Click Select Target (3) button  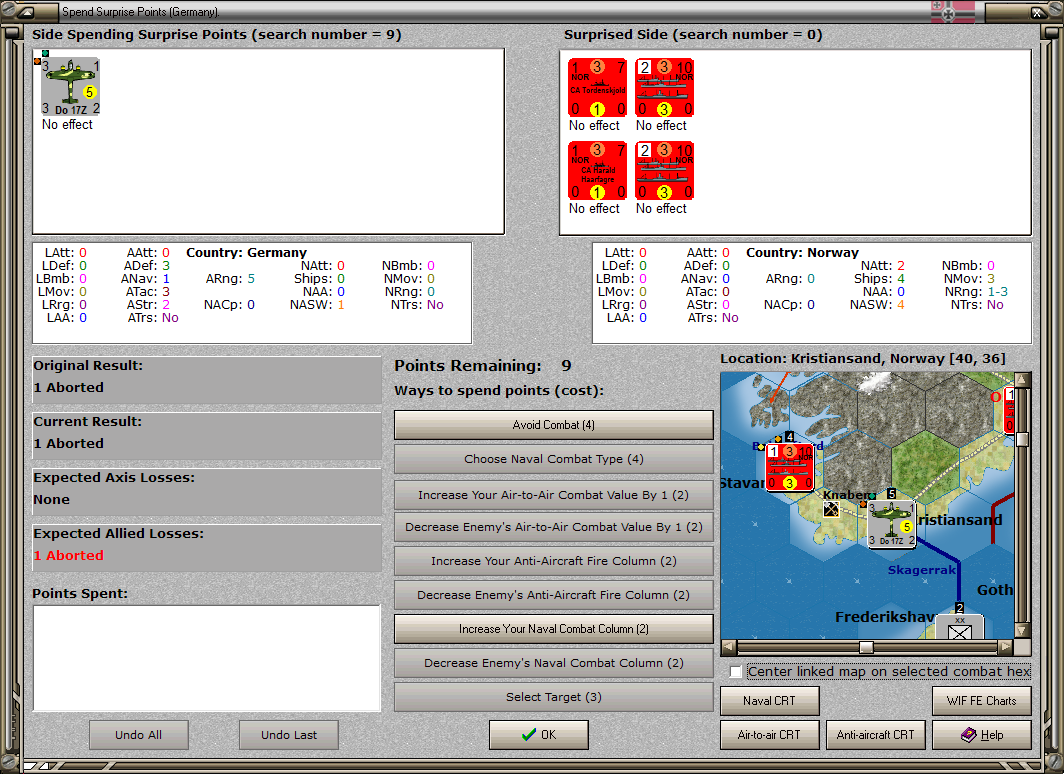[x=553, y=697]
